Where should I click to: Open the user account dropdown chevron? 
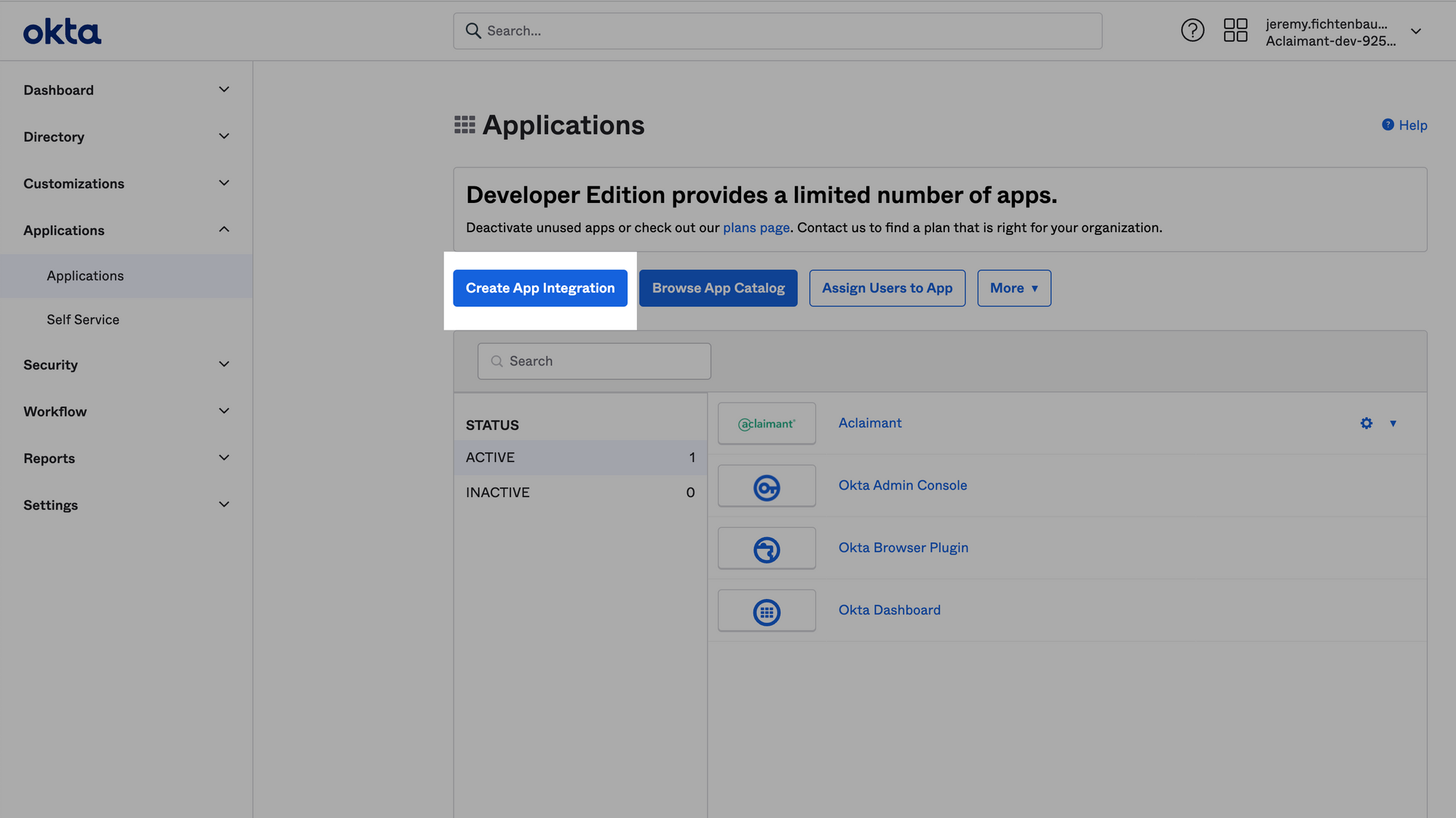click(x=1416, y=31)
